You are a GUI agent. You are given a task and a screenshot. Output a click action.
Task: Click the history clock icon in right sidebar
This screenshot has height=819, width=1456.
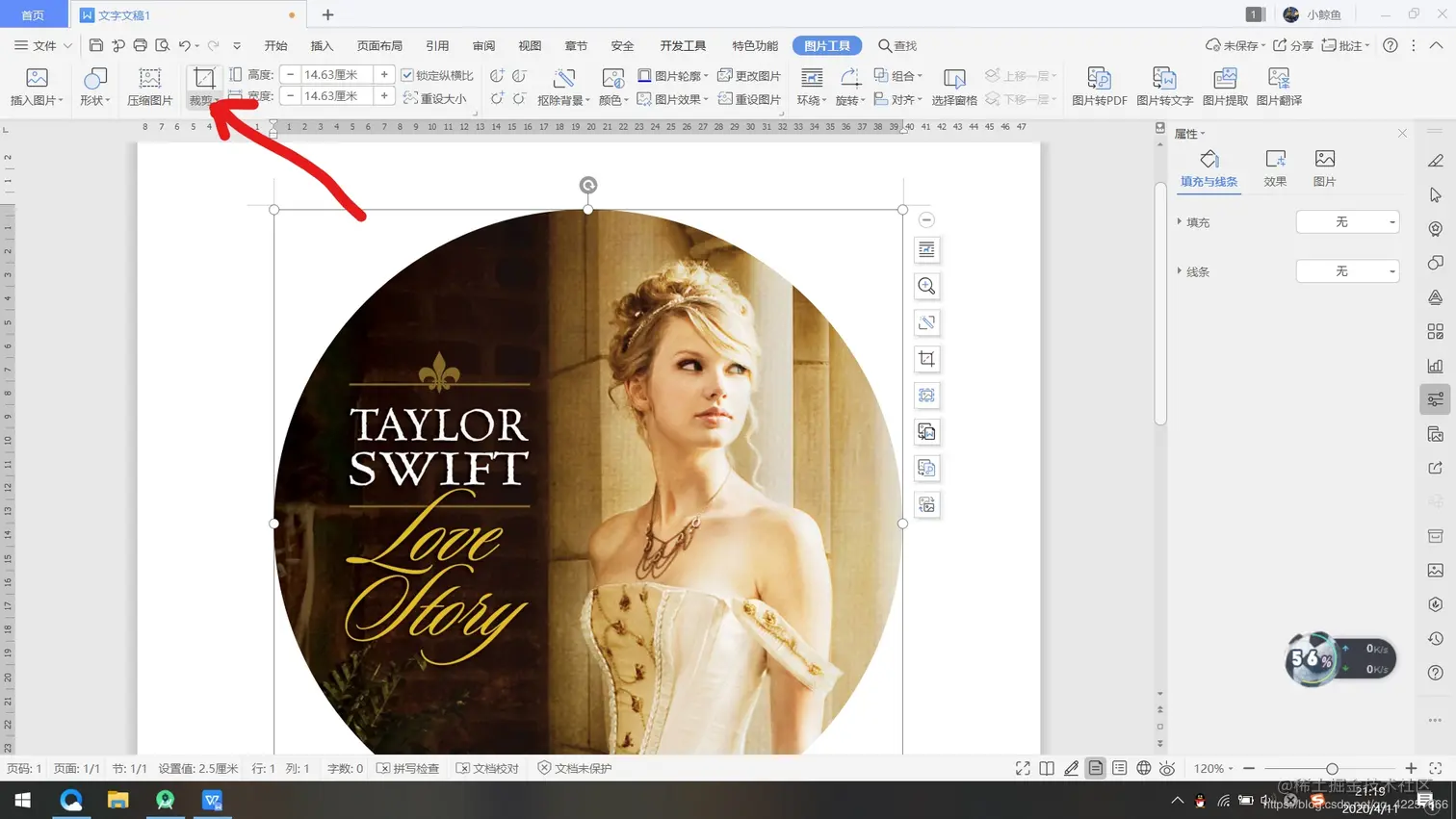point(1436,639)
